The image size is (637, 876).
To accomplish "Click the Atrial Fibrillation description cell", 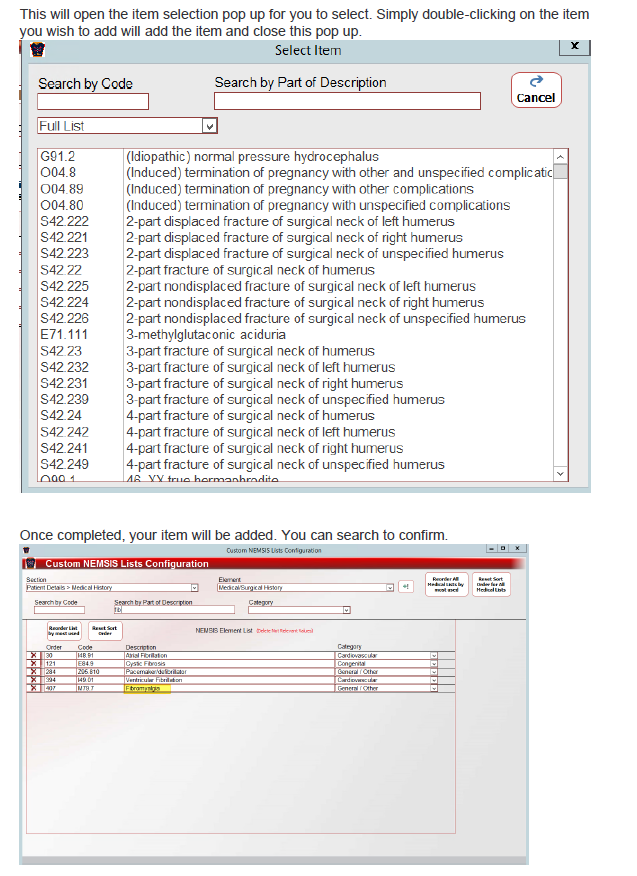I will click(x=229, y=656).
